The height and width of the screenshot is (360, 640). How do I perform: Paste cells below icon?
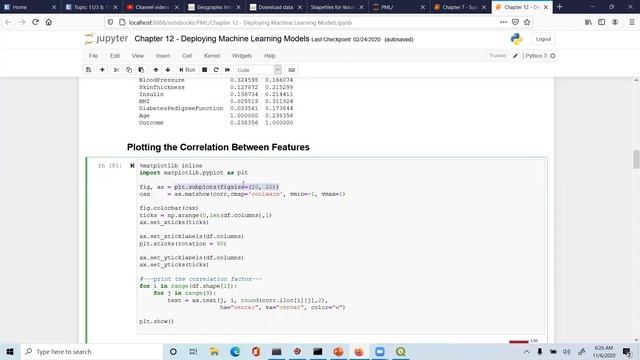(141, 70)
